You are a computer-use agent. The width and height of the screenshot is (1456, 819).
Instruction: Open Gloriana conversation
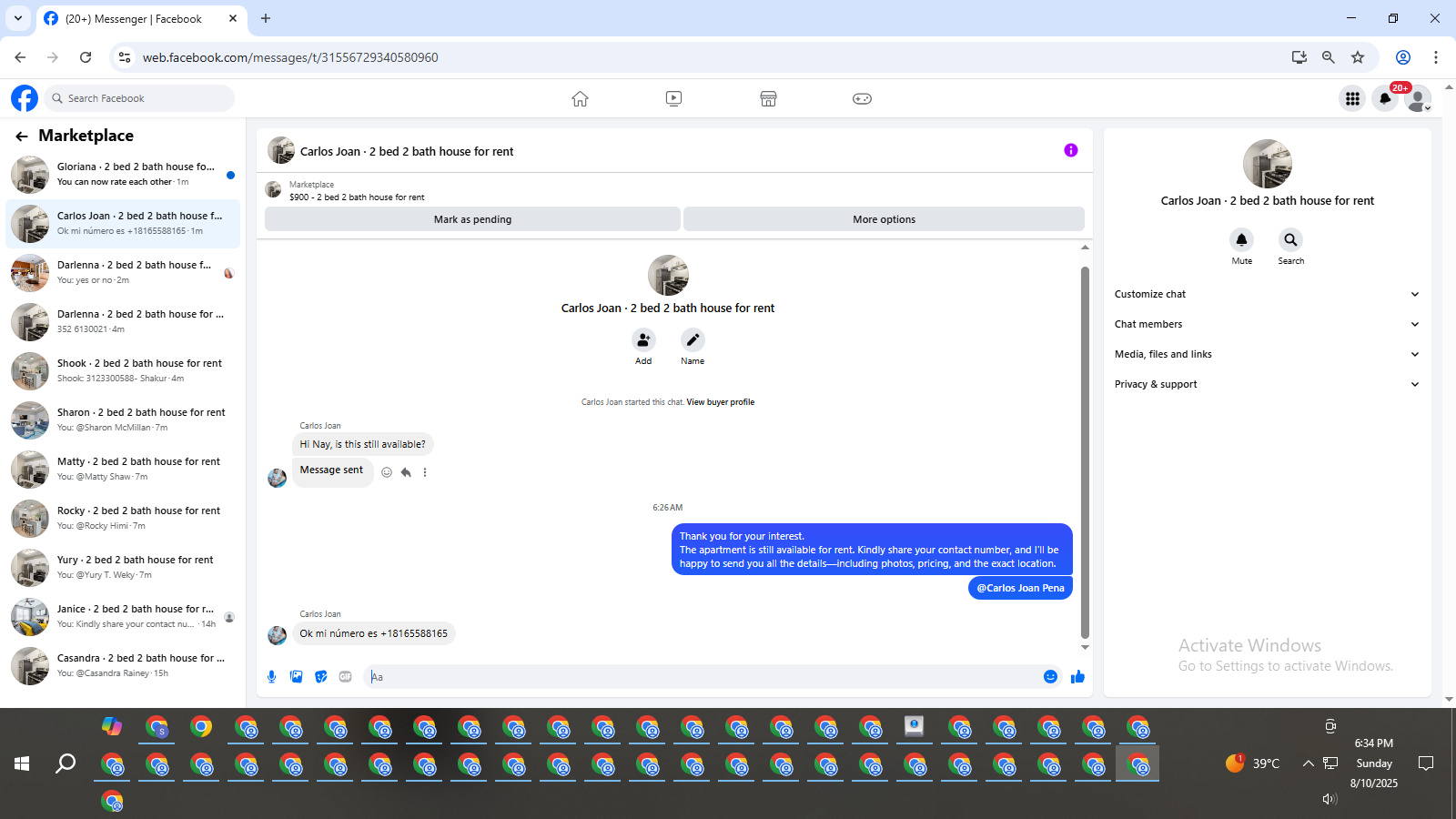point(124,175)
